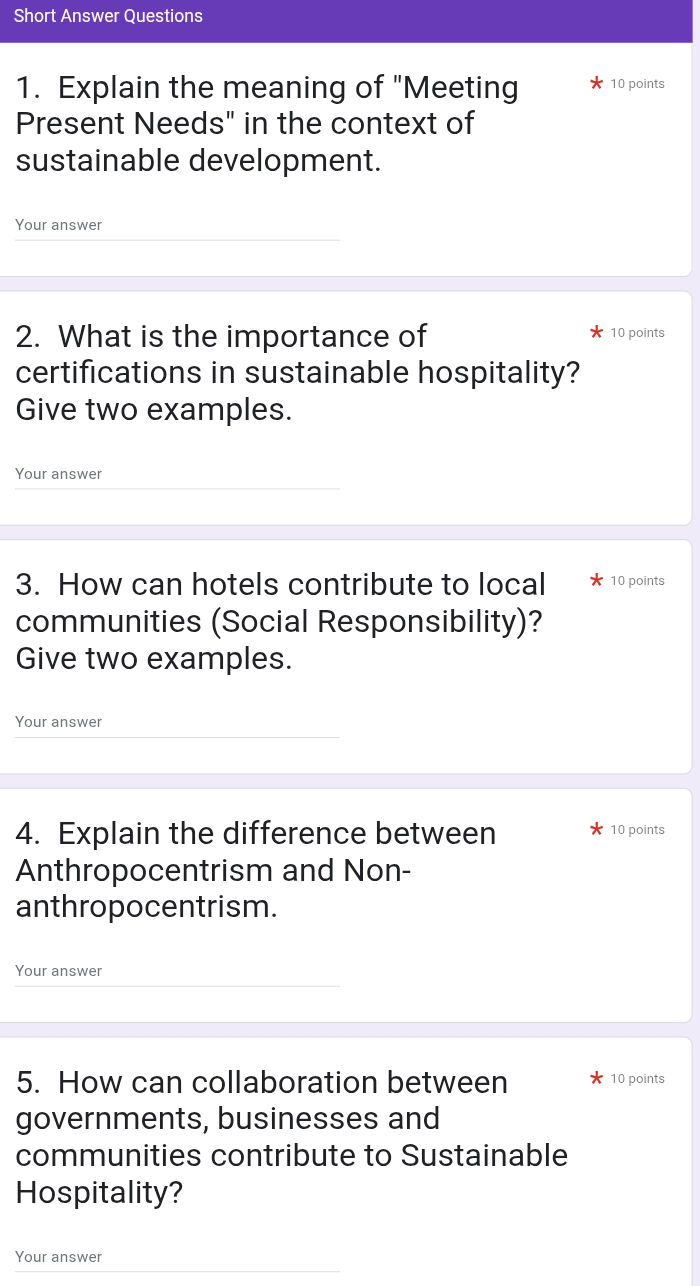Activate the answer field for question 5
700x1286 pixels.
click(176, 1257)
